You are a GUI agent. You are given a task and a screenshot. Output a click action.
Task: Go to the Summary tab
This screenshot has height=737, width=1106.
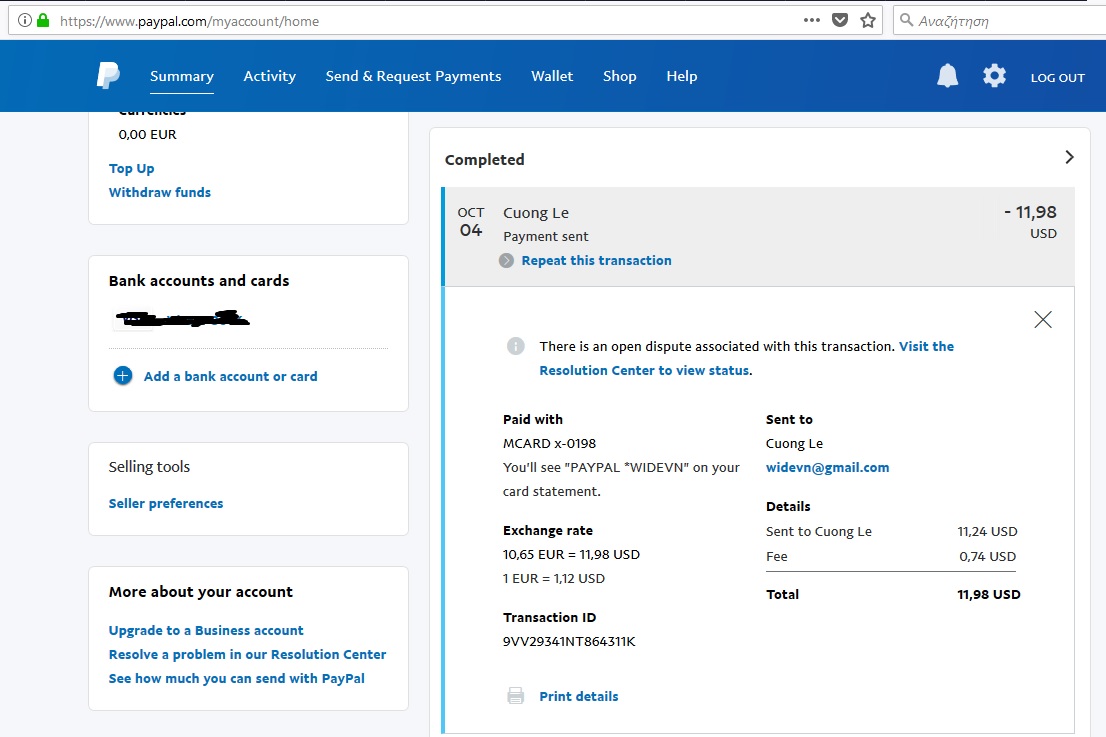(x=182, y=76)
